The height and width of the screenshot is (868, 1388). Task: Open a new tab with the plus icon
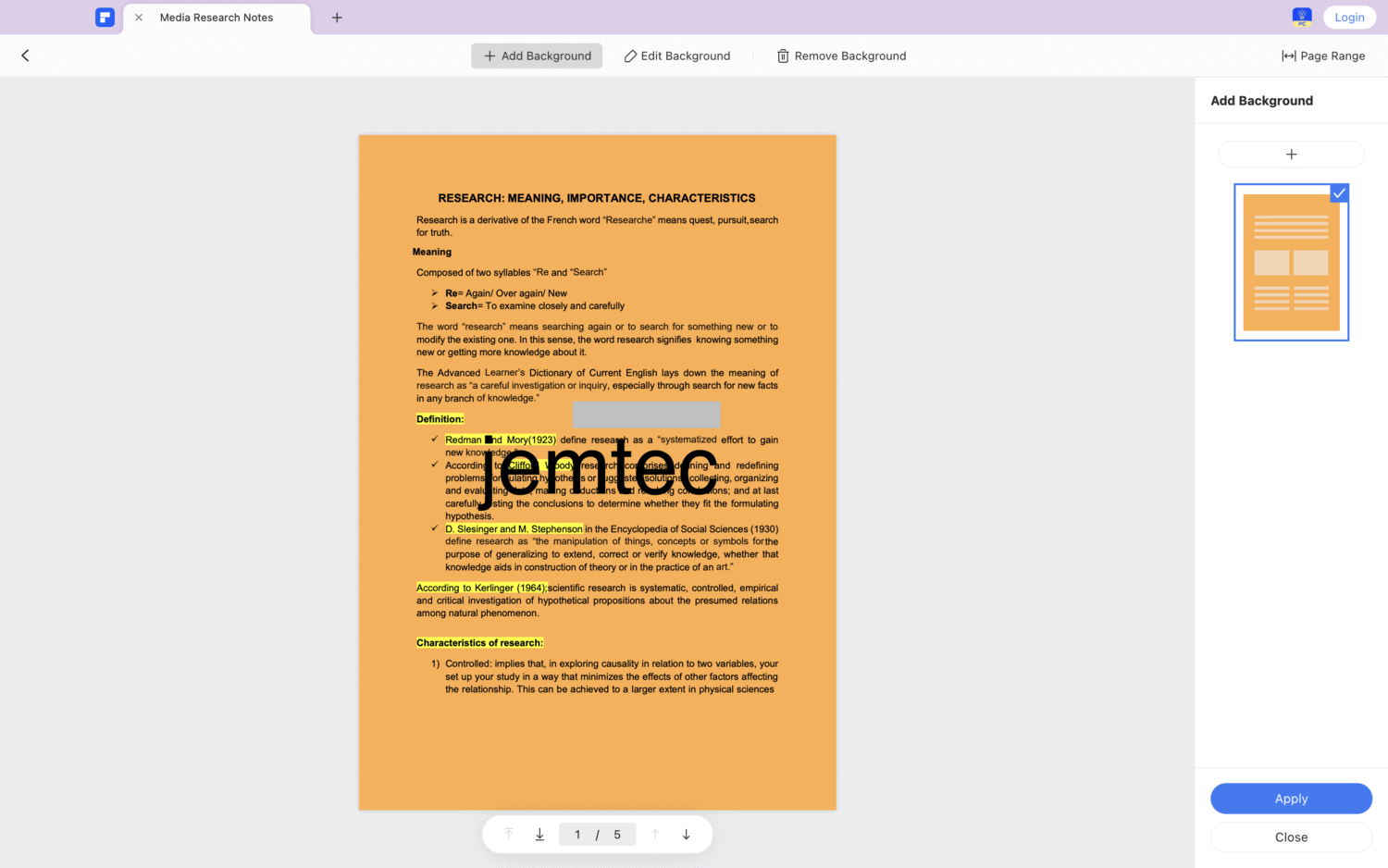click(x=337, y=17)
